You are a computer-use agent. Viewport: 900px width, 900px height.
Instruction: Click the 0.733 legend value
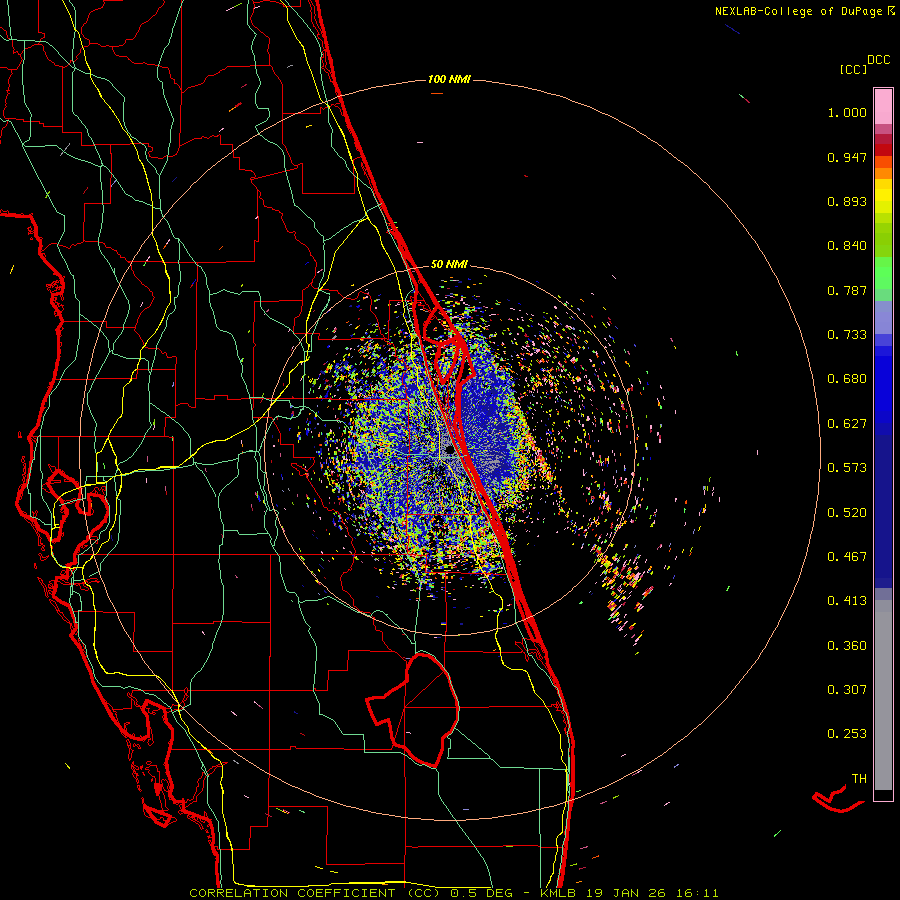[x=847, y=335]
